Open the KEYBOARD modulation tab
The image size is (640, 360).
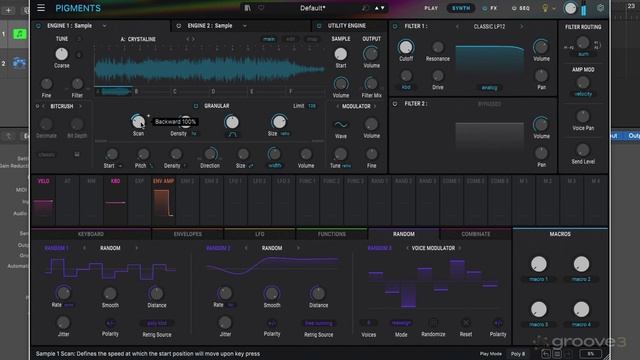tap(91, 234)
